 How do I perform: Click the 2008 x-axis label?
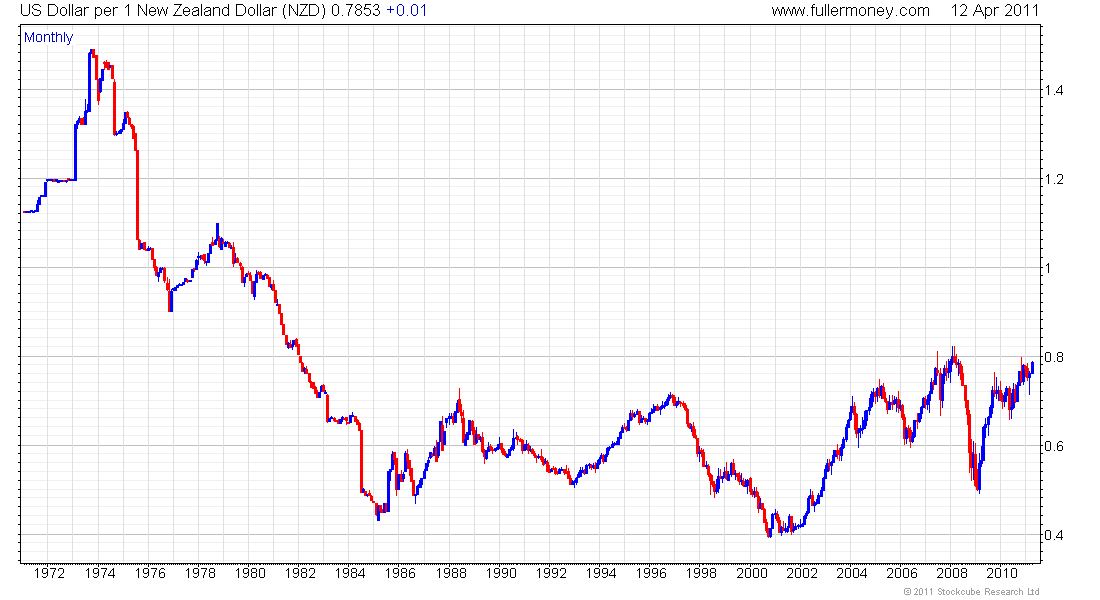(953, 573)
